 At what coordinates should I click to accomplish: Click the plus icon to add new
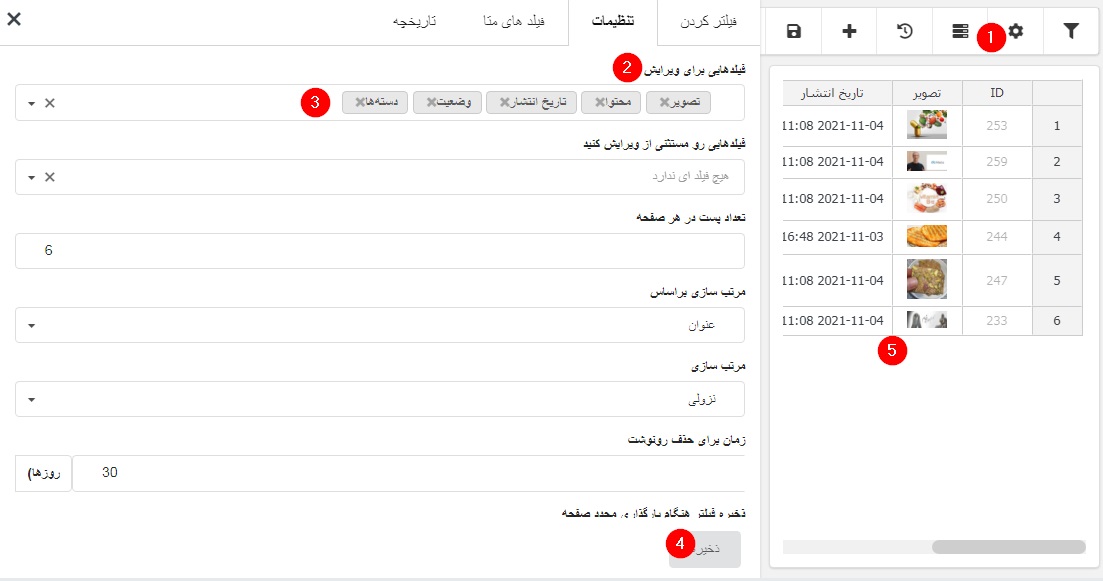point(849,32)
